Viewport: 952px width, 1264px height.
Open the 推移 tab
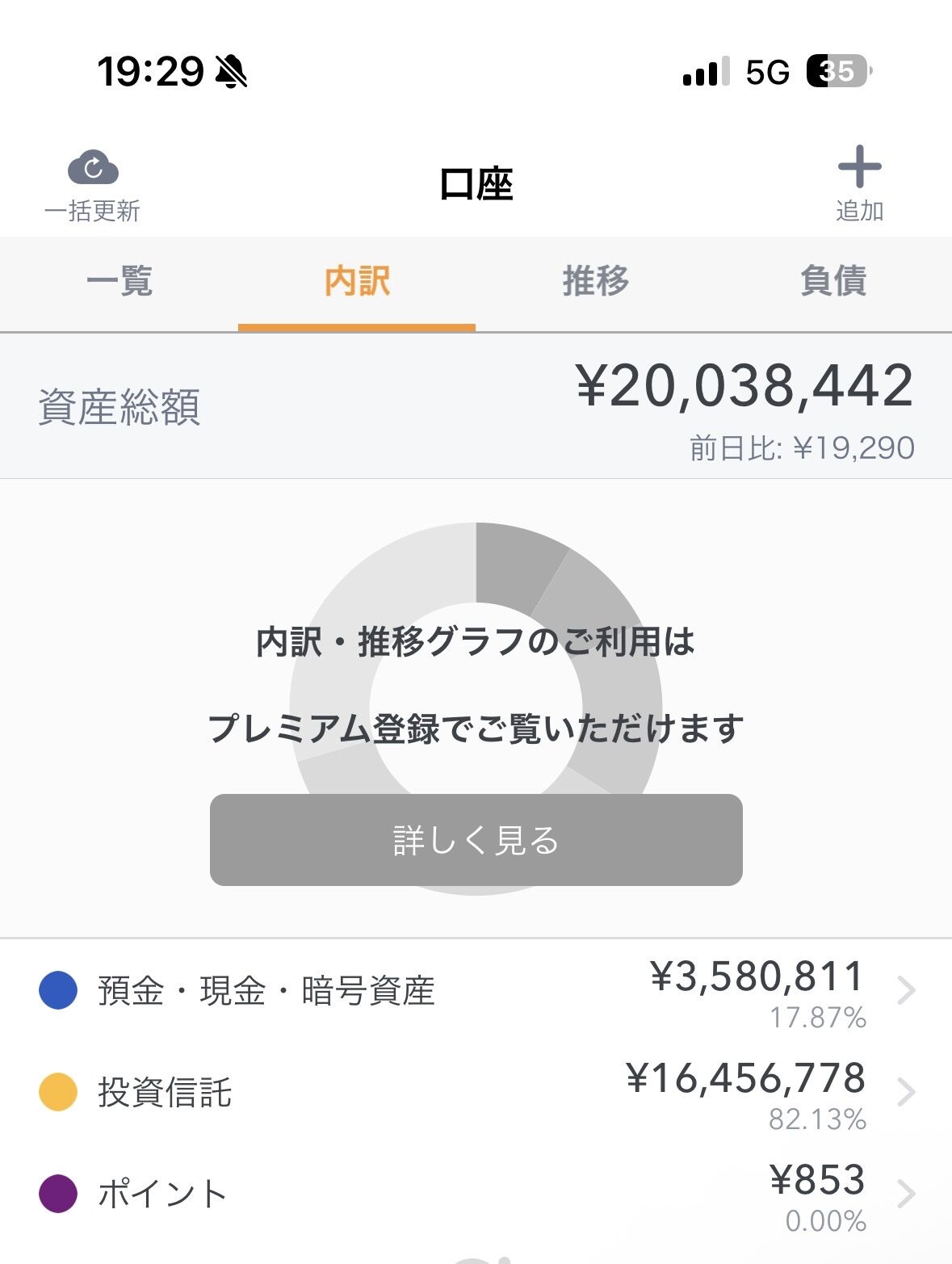[595, 281]
